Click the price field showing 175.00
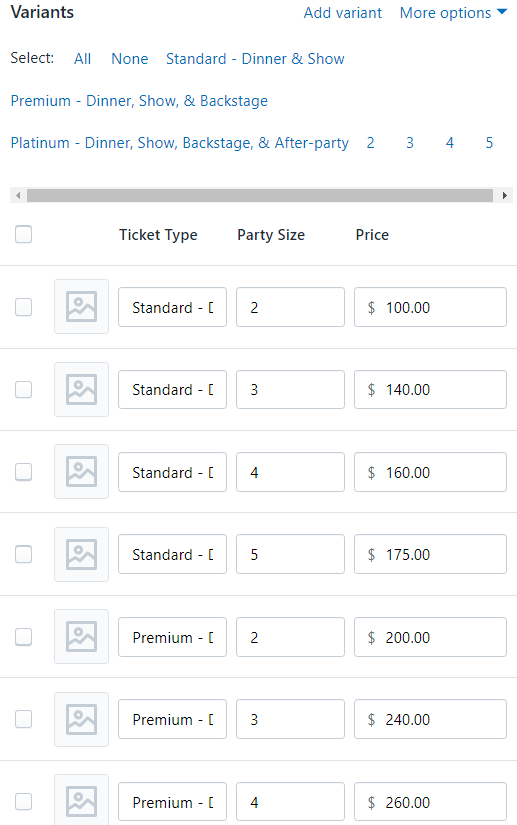The image size is (517, 825). click(430, 554)
